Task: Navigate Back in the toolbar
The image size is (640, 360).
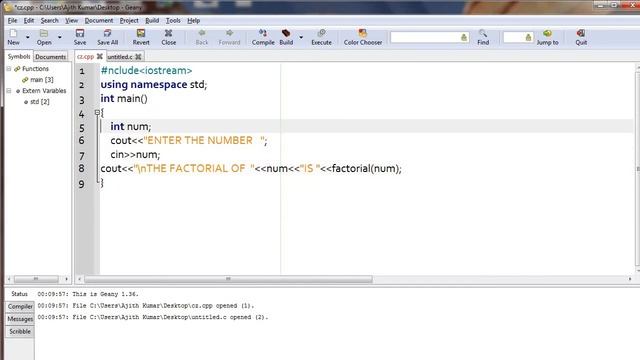Action: pyautogui.click(x=202, y=37)
